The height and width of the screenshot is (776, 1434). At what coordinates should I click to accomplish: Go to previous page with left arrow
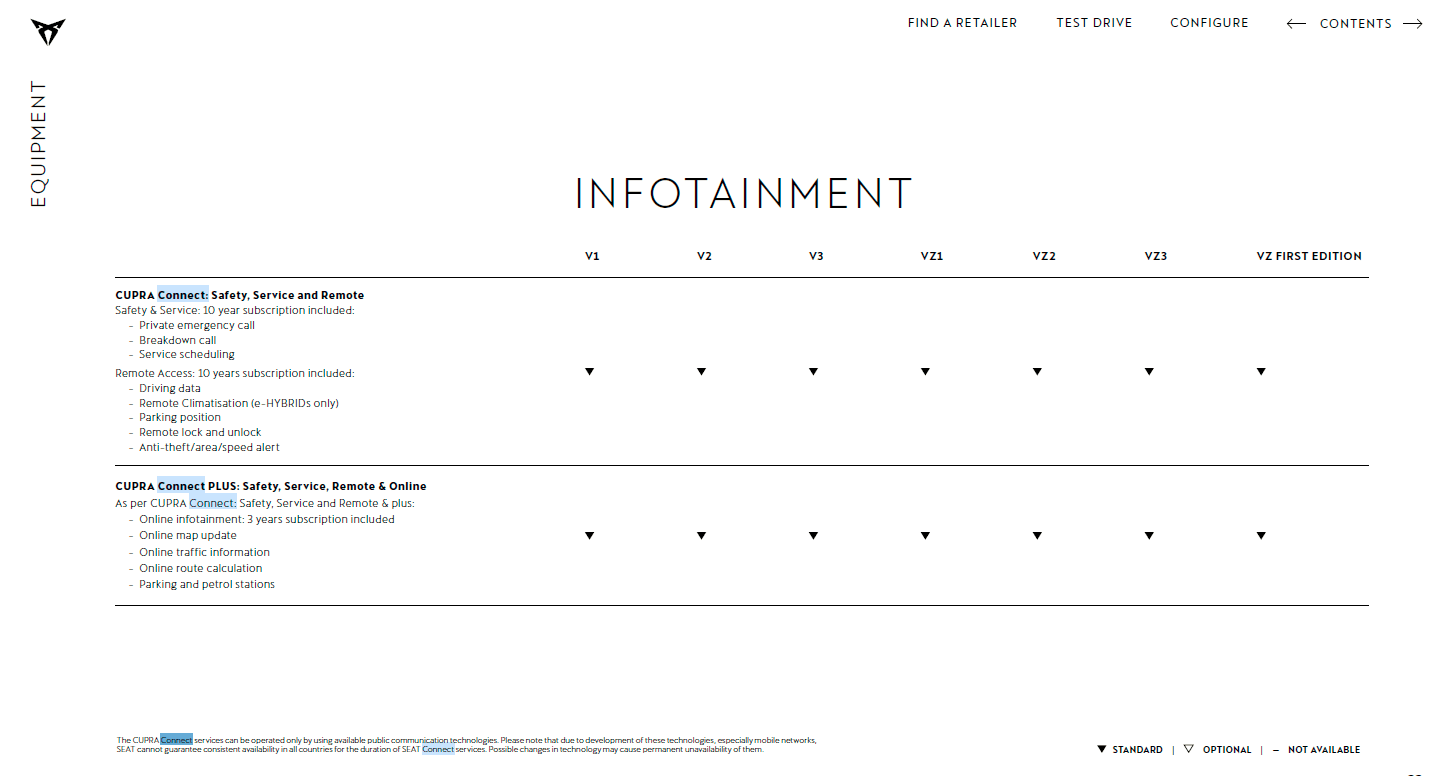[x=1296, y=24]
